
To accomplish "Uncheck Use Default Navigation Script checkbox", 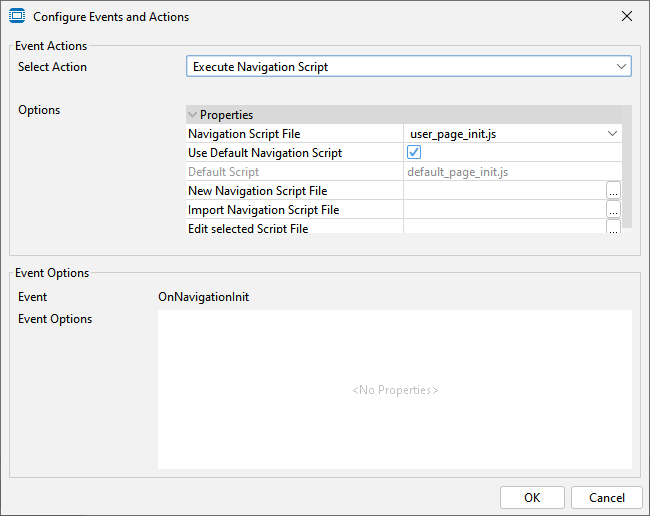I will coord(414,153).
